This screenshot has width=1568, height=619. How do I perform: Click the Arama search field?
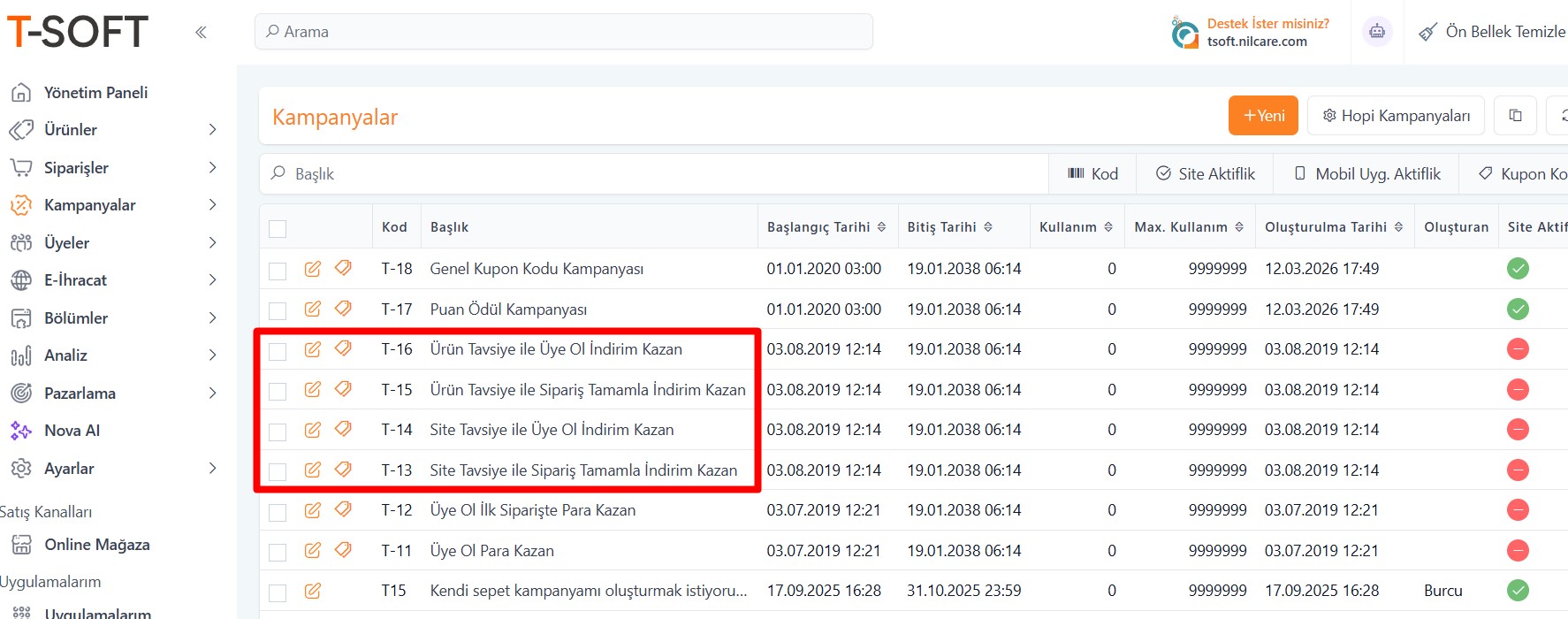566,32
